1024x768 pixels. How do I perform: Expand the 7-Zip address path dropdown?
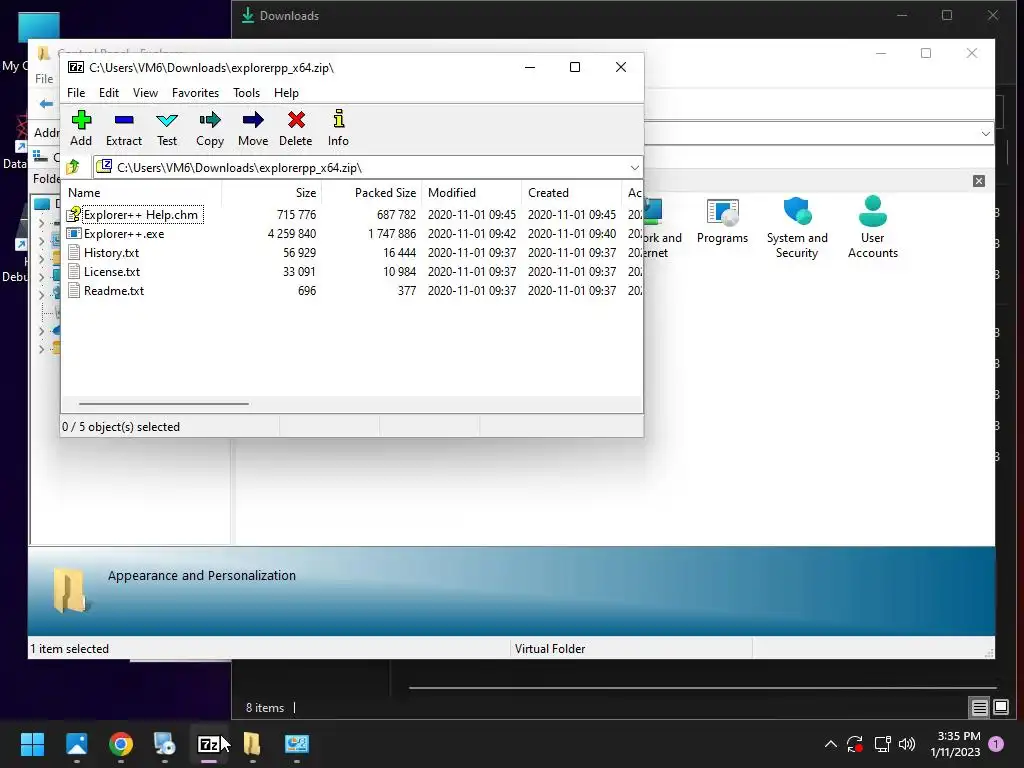(634, 168)
